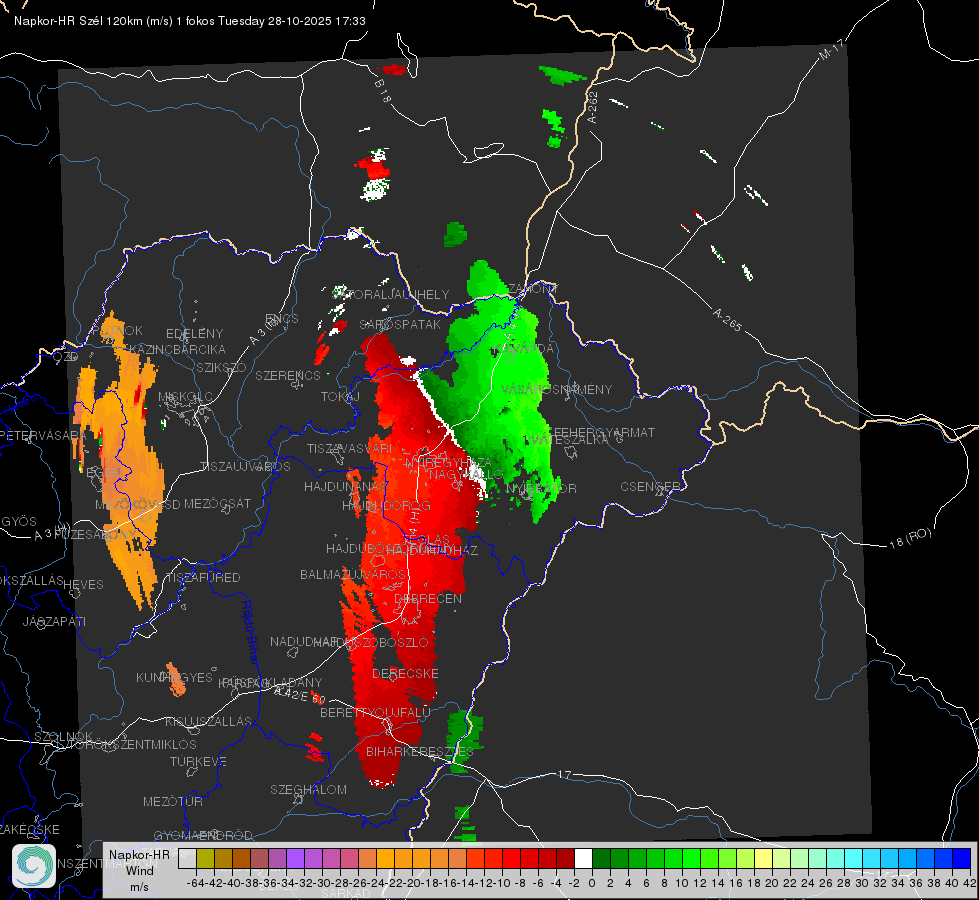The width and height of the screenshot is (979, 900).
Task: Select the JÁSZAPÁTI label
Action: pos(54,621)
